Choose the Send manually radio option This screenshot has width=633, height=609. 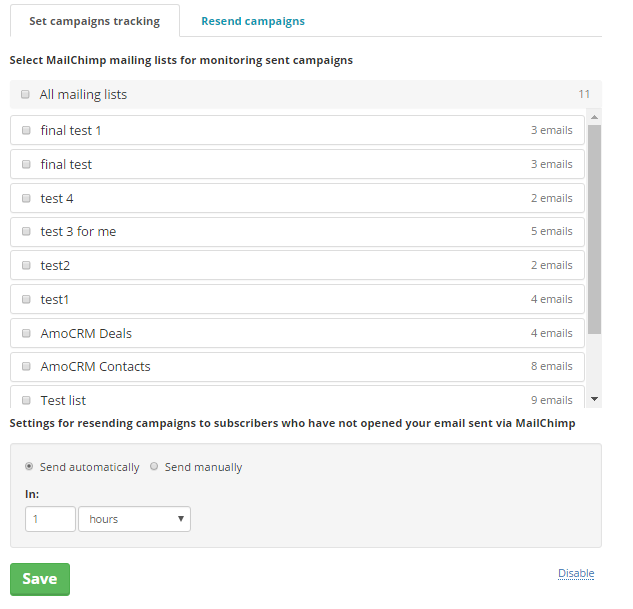click(x=154, y=467)
